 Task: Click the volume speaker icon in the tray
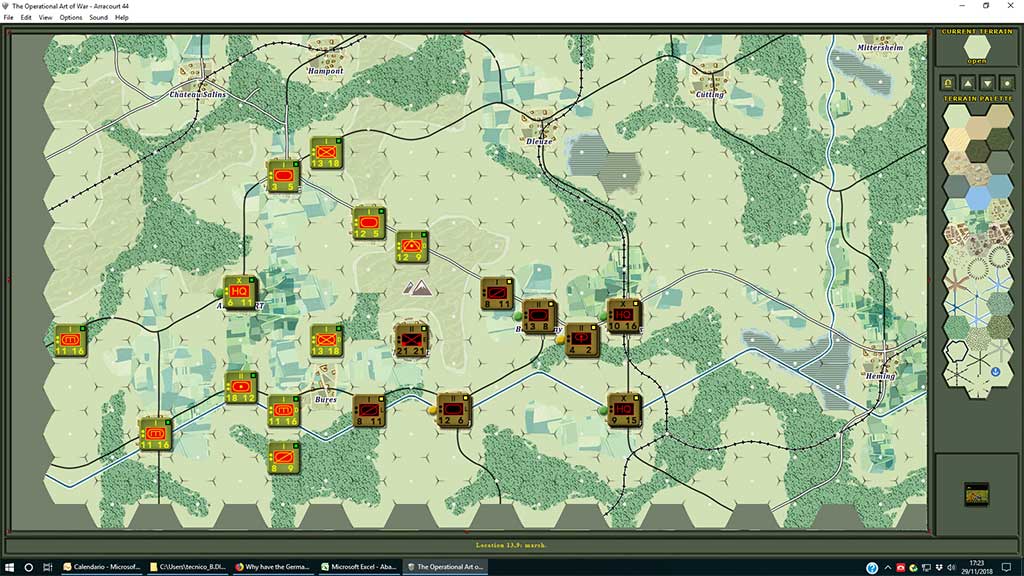(951, 568)
